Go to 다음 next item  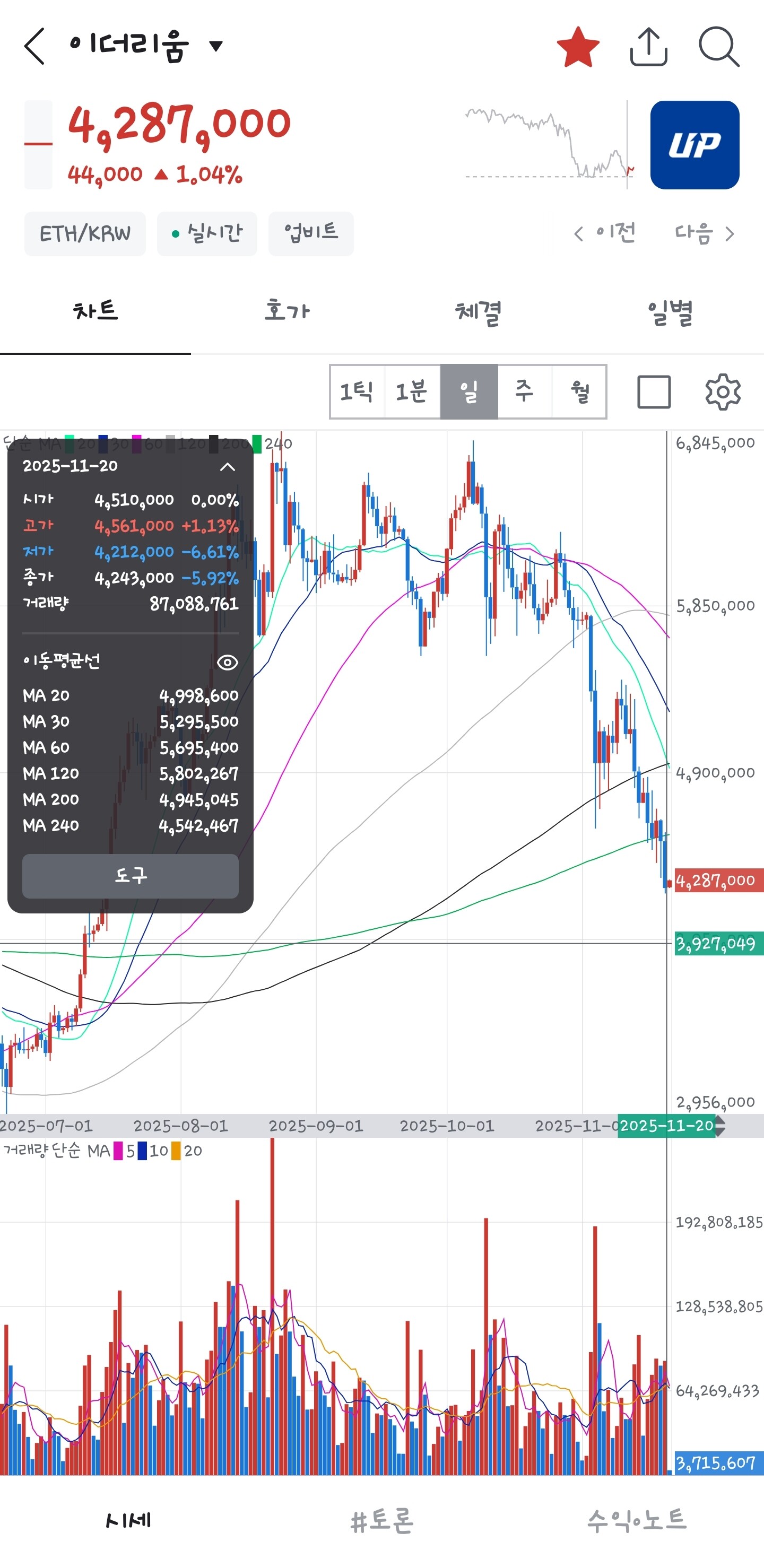tap(705, 233)
